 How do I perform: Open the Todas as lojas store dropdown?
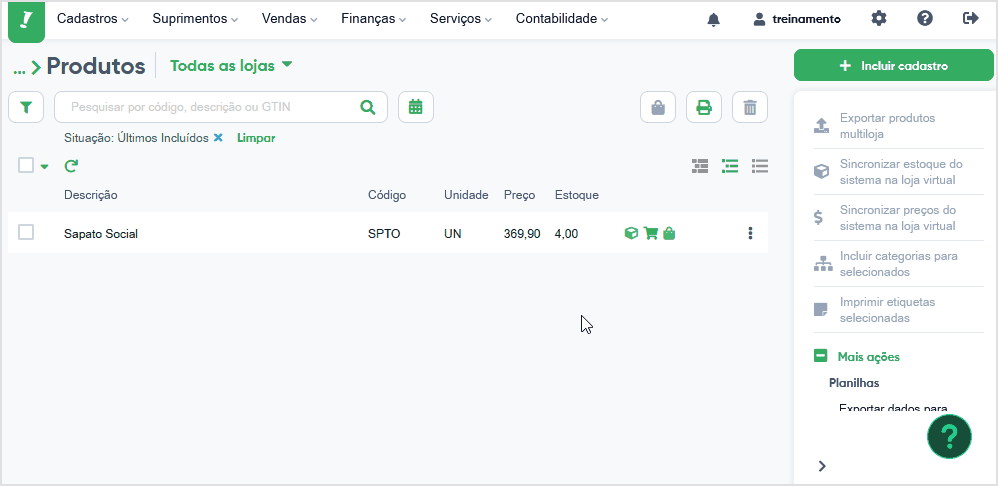point(231,66)
